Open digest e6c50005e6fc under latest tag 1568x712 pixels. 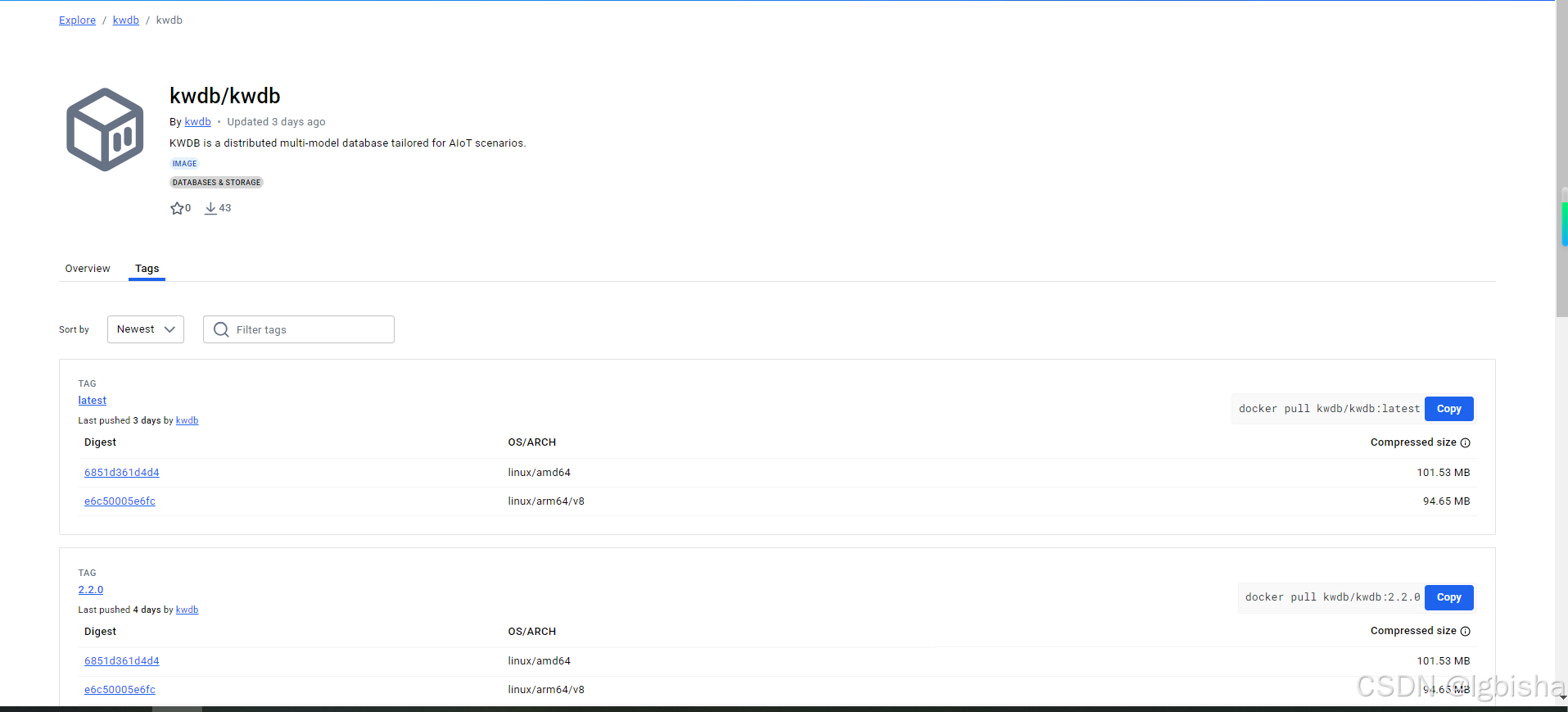tap(120, 501)
